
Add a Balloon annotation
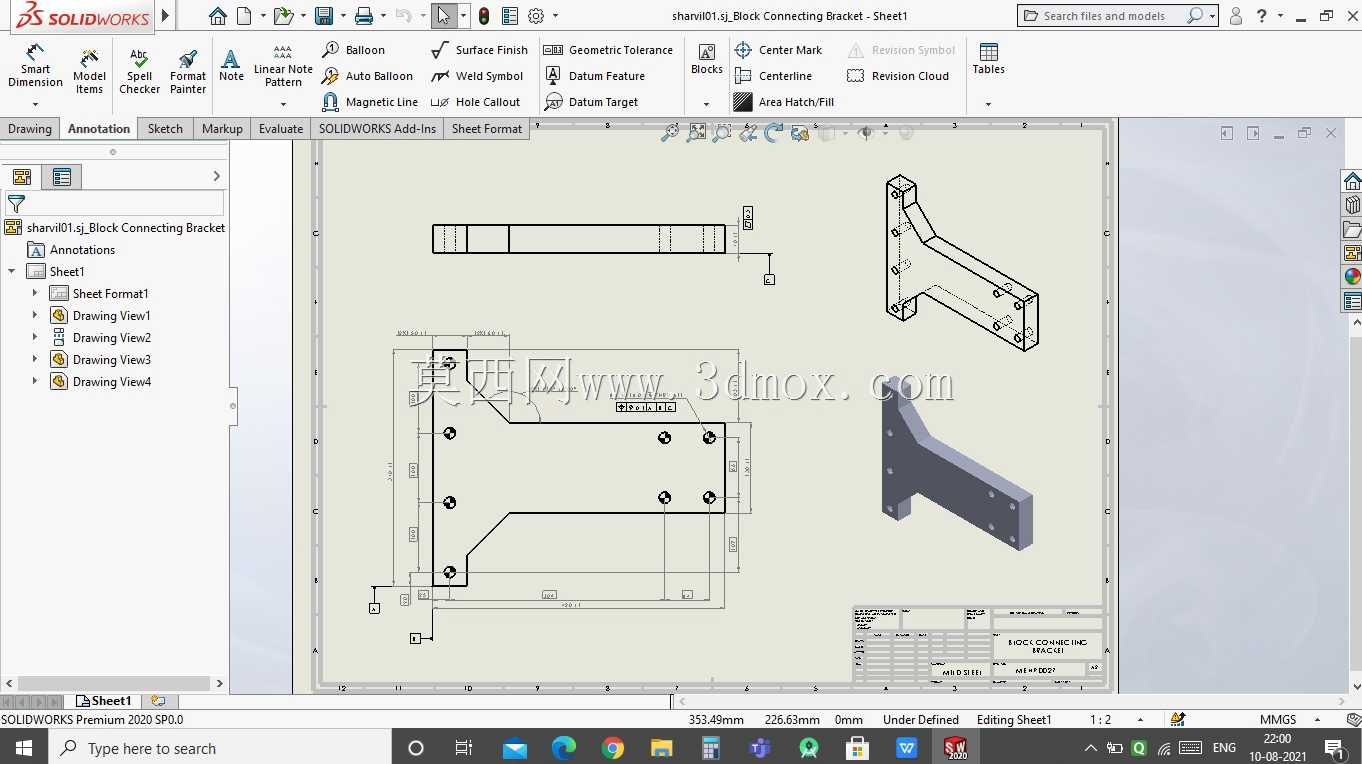tap(354, 50)
